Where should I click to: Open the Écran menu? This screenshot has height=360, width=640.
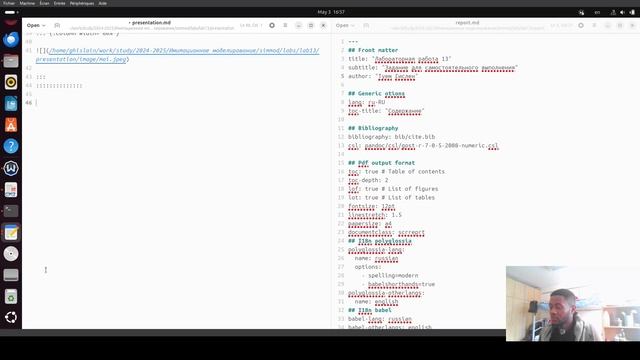click(x=44, y=3)
